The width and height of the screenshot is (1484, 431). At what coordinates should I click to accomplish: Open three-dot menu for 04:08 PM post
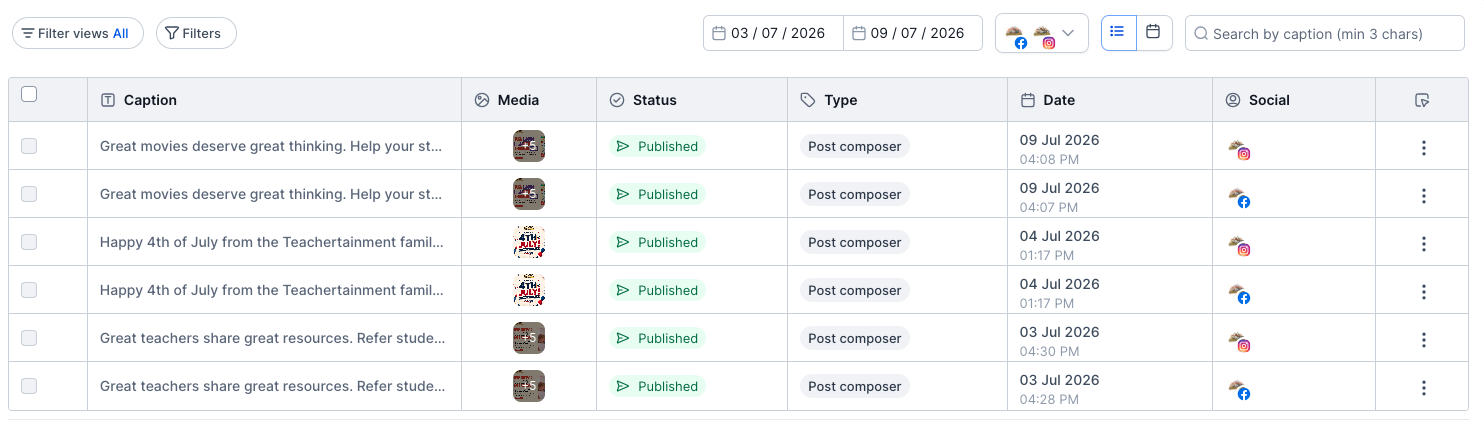coord(1424,147)
